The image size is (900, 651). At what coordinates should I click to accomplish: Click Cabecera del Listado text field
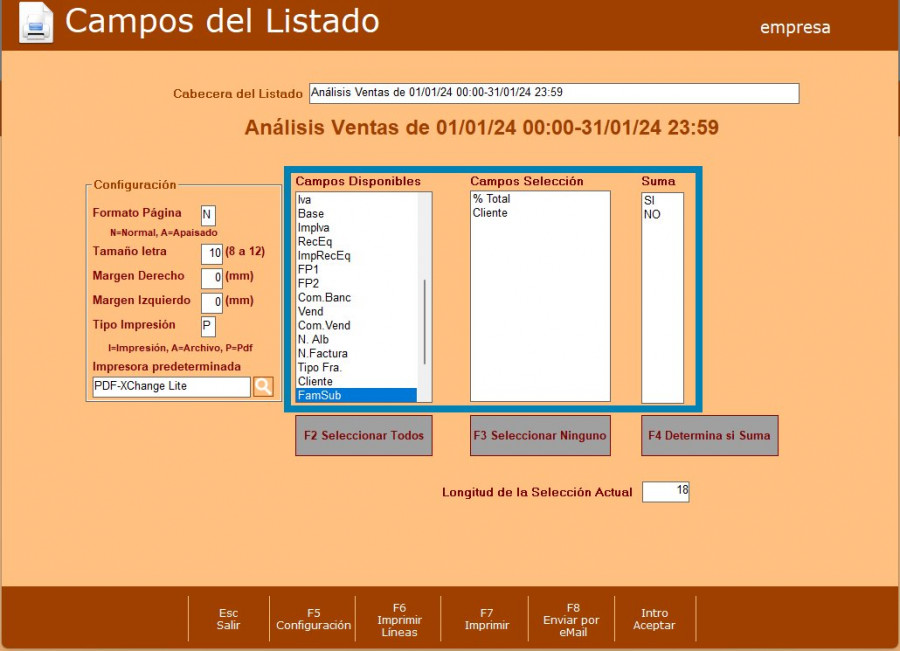[x=553, y=93]
